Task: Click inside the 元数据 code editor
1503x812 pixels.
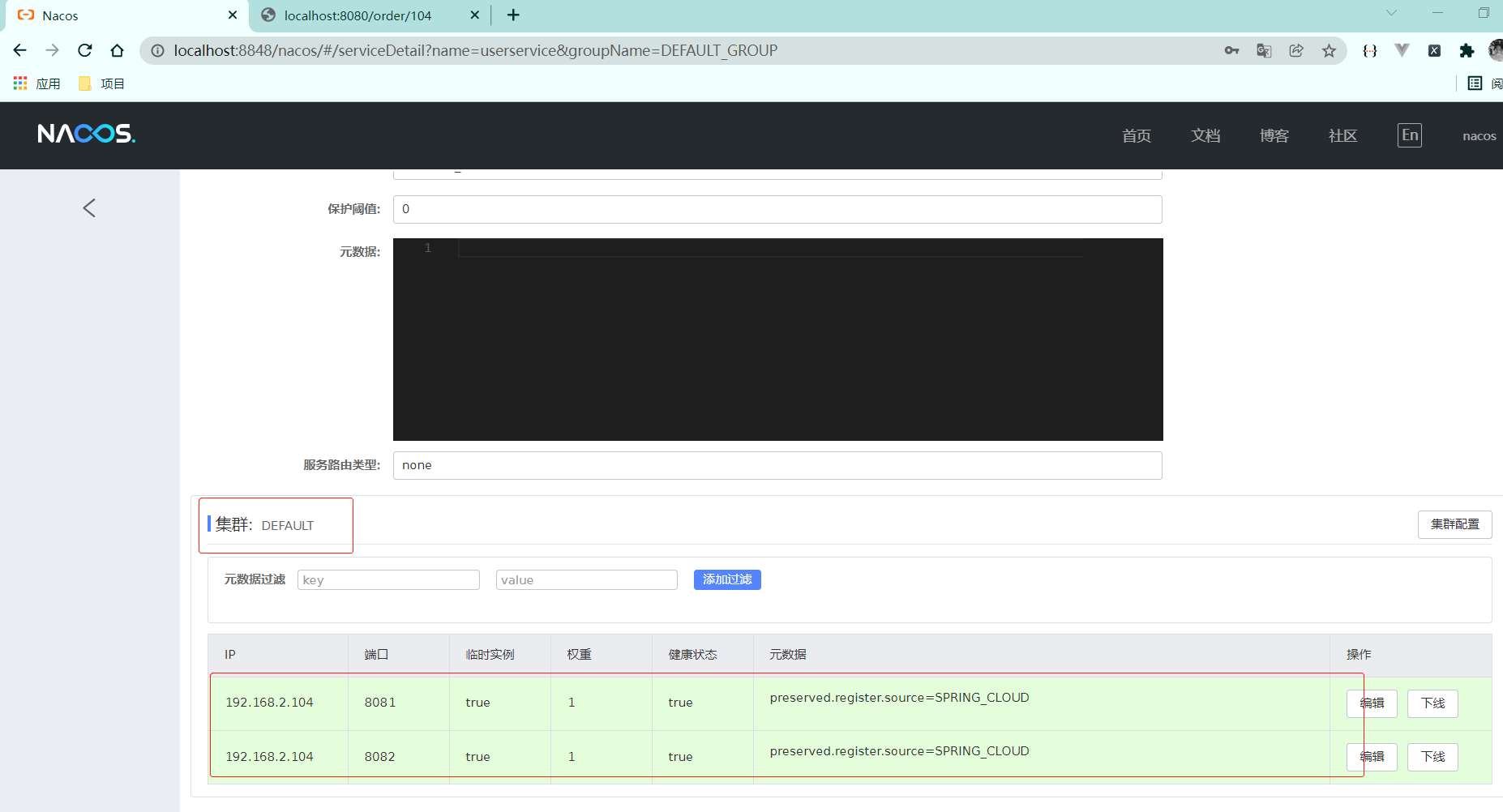Action: [x=778, y=340]
